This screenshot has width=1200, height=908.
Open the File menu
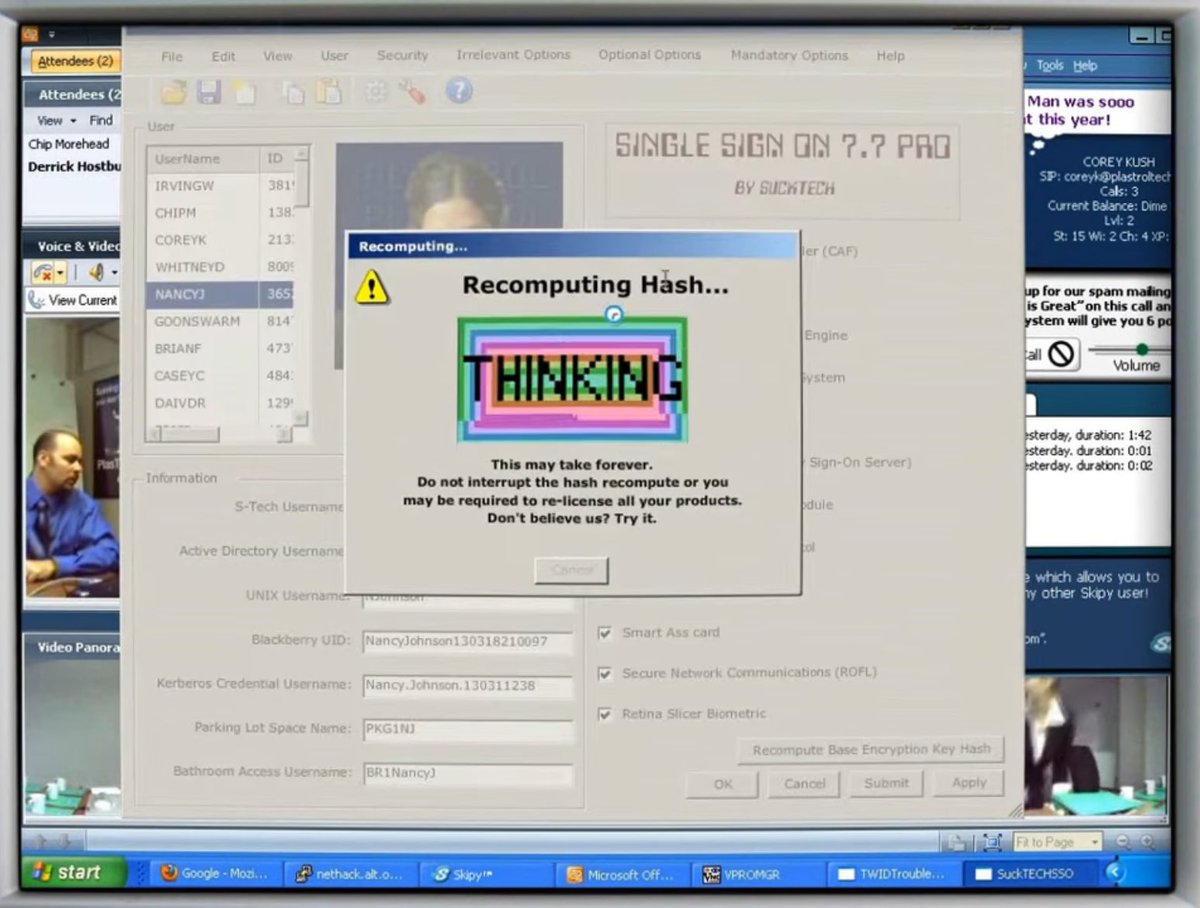[172, 56]
